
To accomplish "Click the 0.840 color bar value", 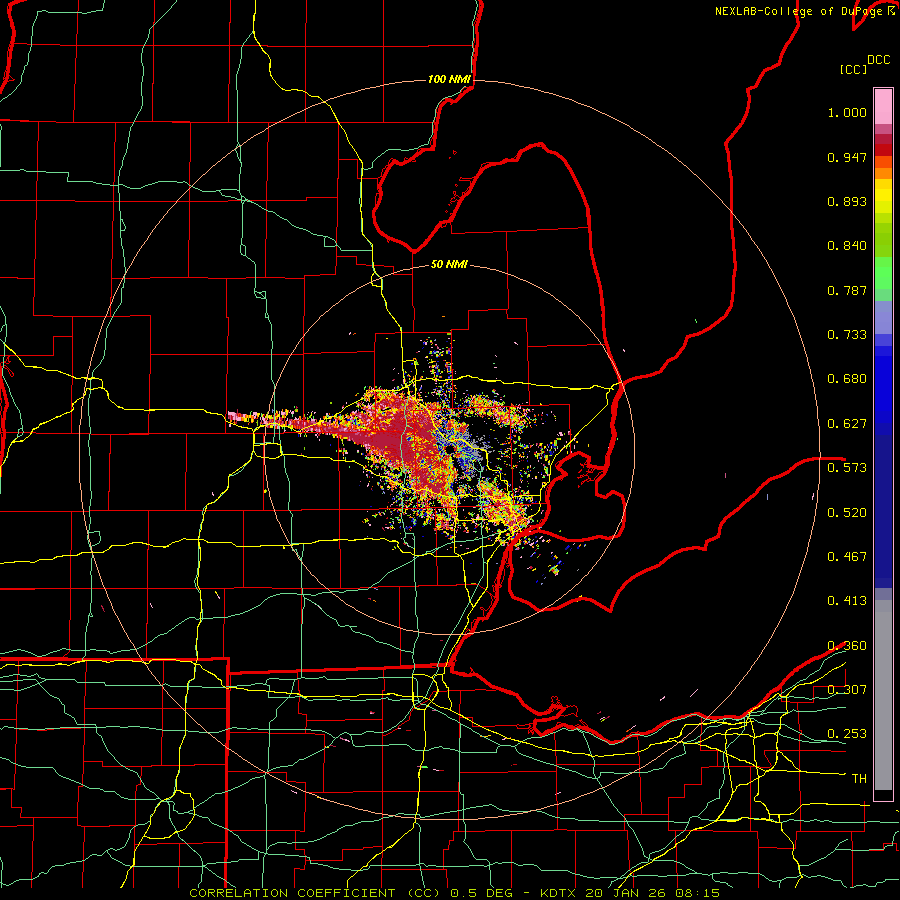I will (847, 246).
